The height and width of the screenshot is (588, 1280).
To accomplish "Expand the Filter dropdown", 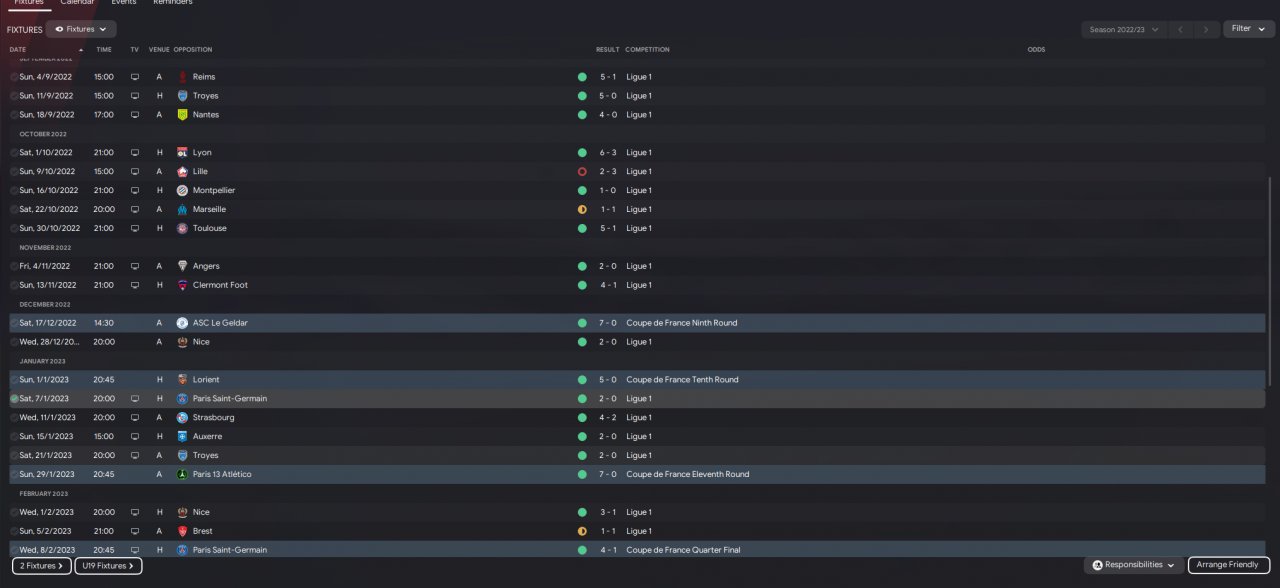I will coord(1248,29).
